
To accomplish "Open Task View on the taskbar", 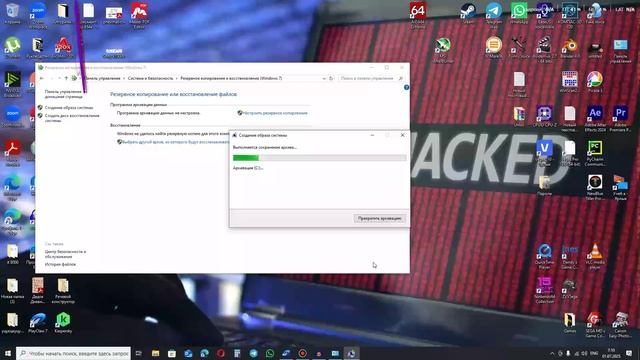I will (139, 353).
